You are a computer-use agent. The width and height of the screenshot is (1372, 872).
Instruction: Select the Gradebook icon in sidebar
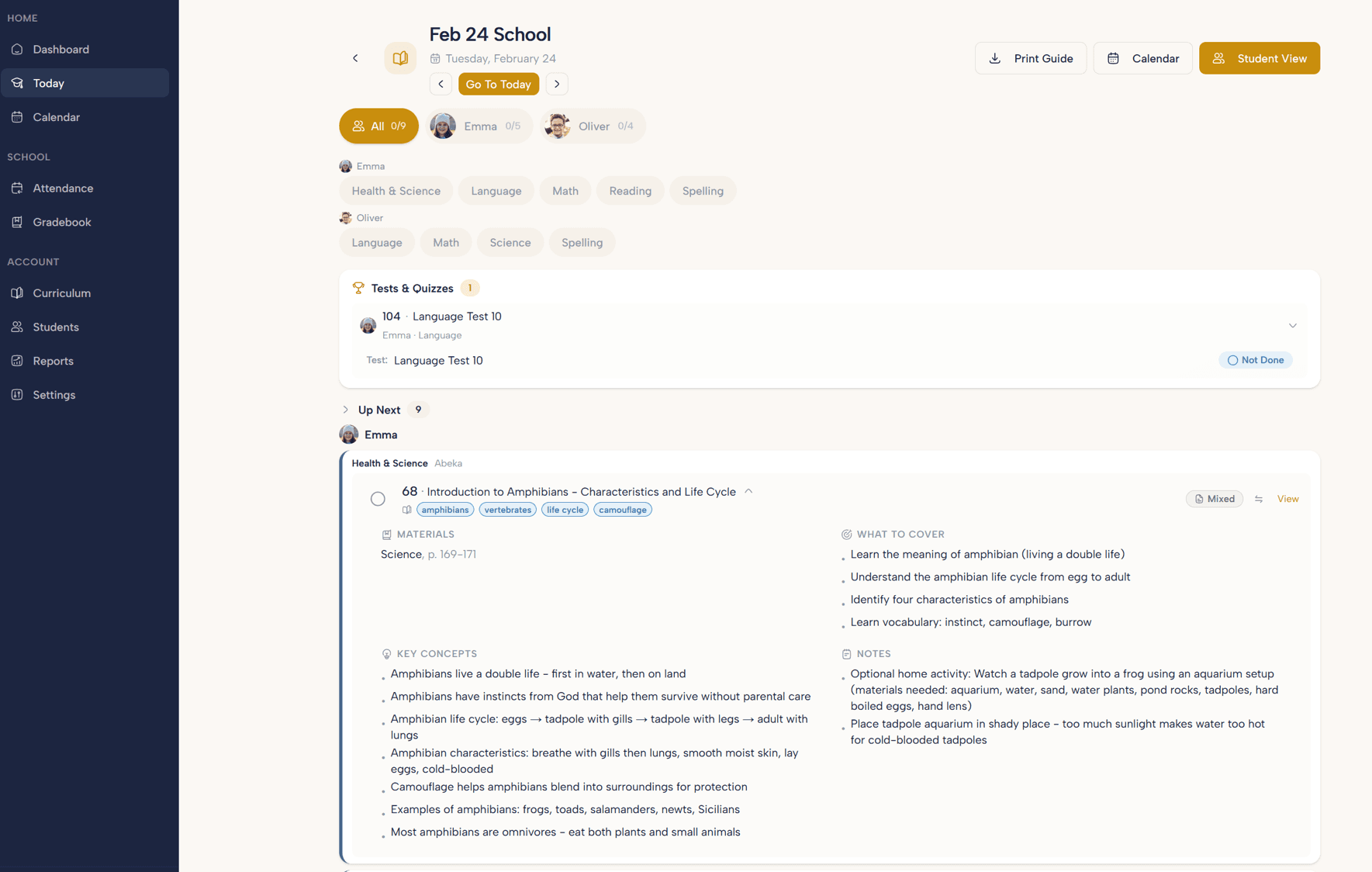tap(17, 222)
